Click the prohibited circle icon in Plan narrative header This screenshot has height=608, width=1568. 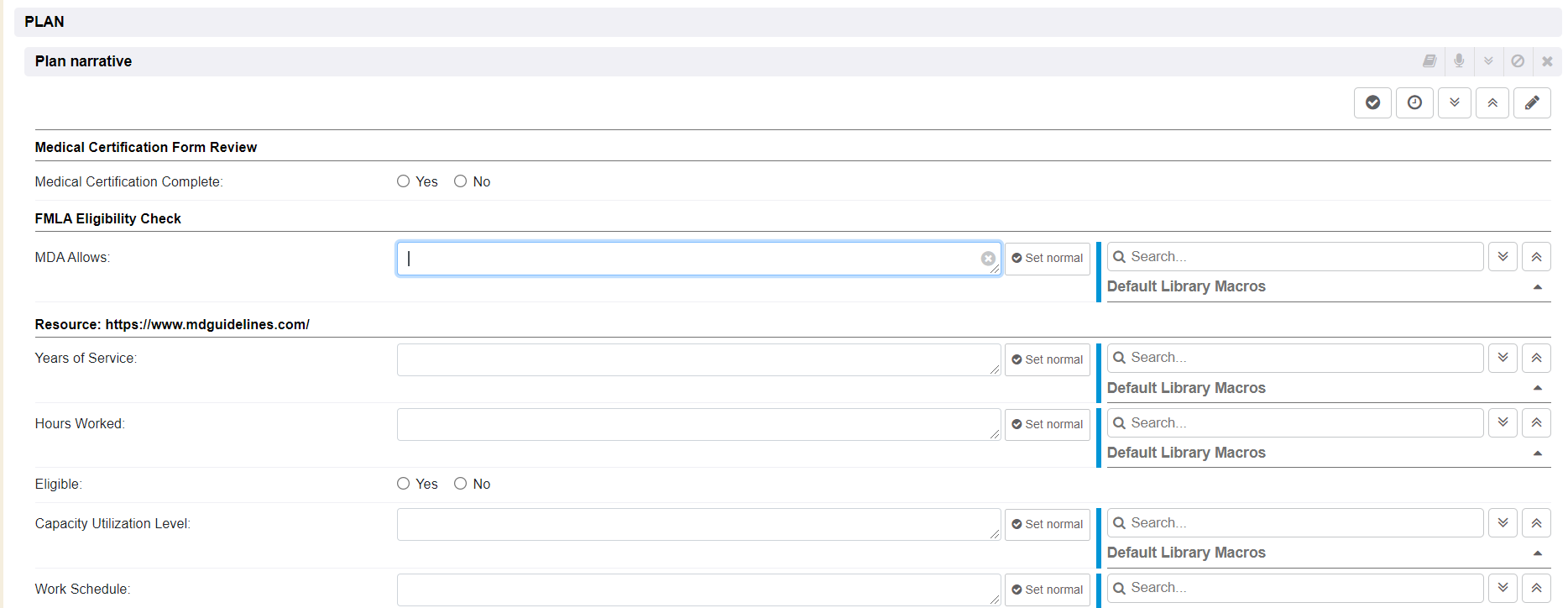pyautogui.click(x=1518, y=61)
